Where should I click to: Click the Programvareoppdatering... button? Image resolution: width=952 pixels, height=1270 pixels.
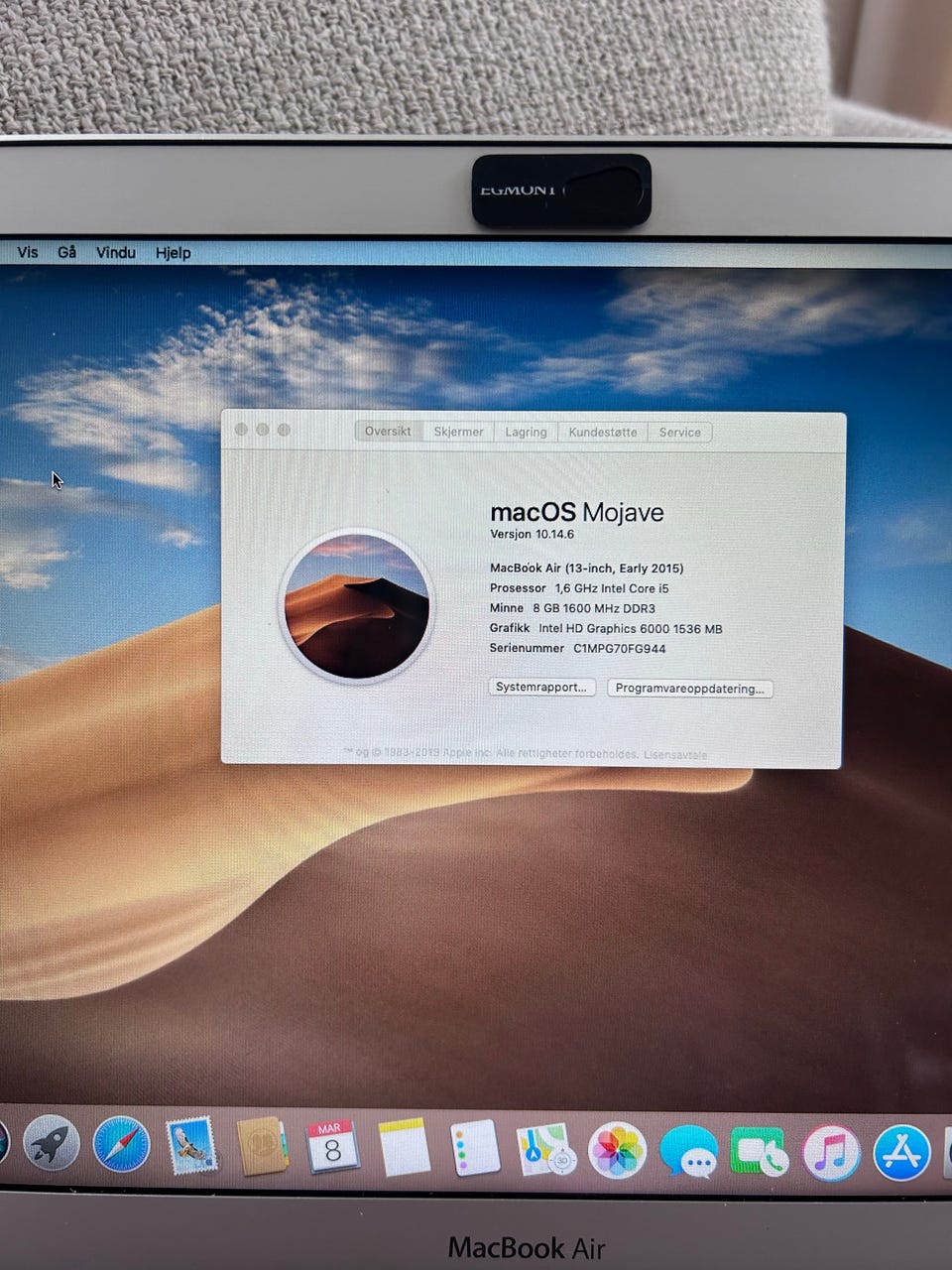pyautogui.click(x=689, y=689)
